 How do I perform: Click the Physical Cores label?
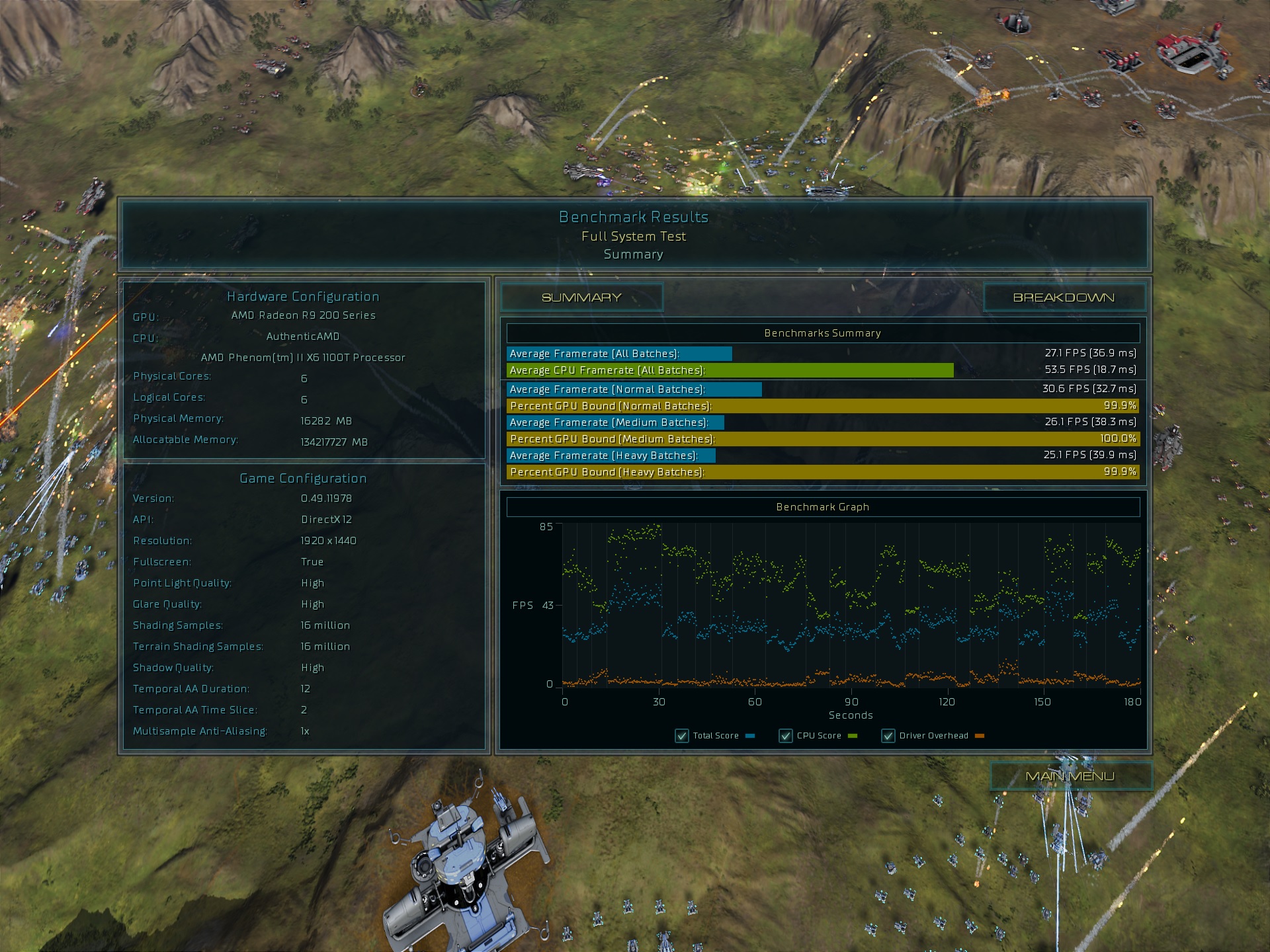pos(172,376)
